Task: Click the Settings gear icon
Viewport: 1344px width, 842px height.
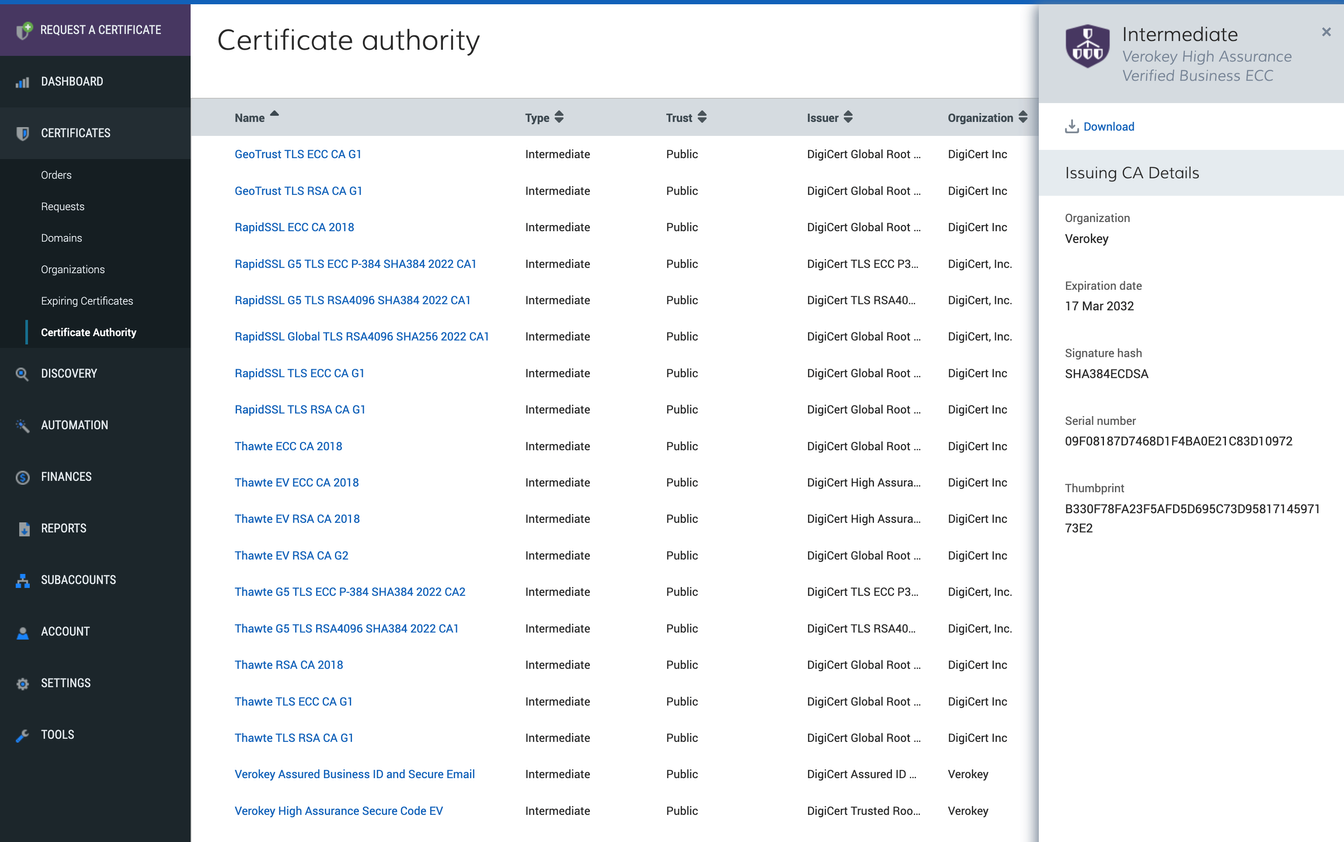Action: pyautogui.click(x=22, y=683)
